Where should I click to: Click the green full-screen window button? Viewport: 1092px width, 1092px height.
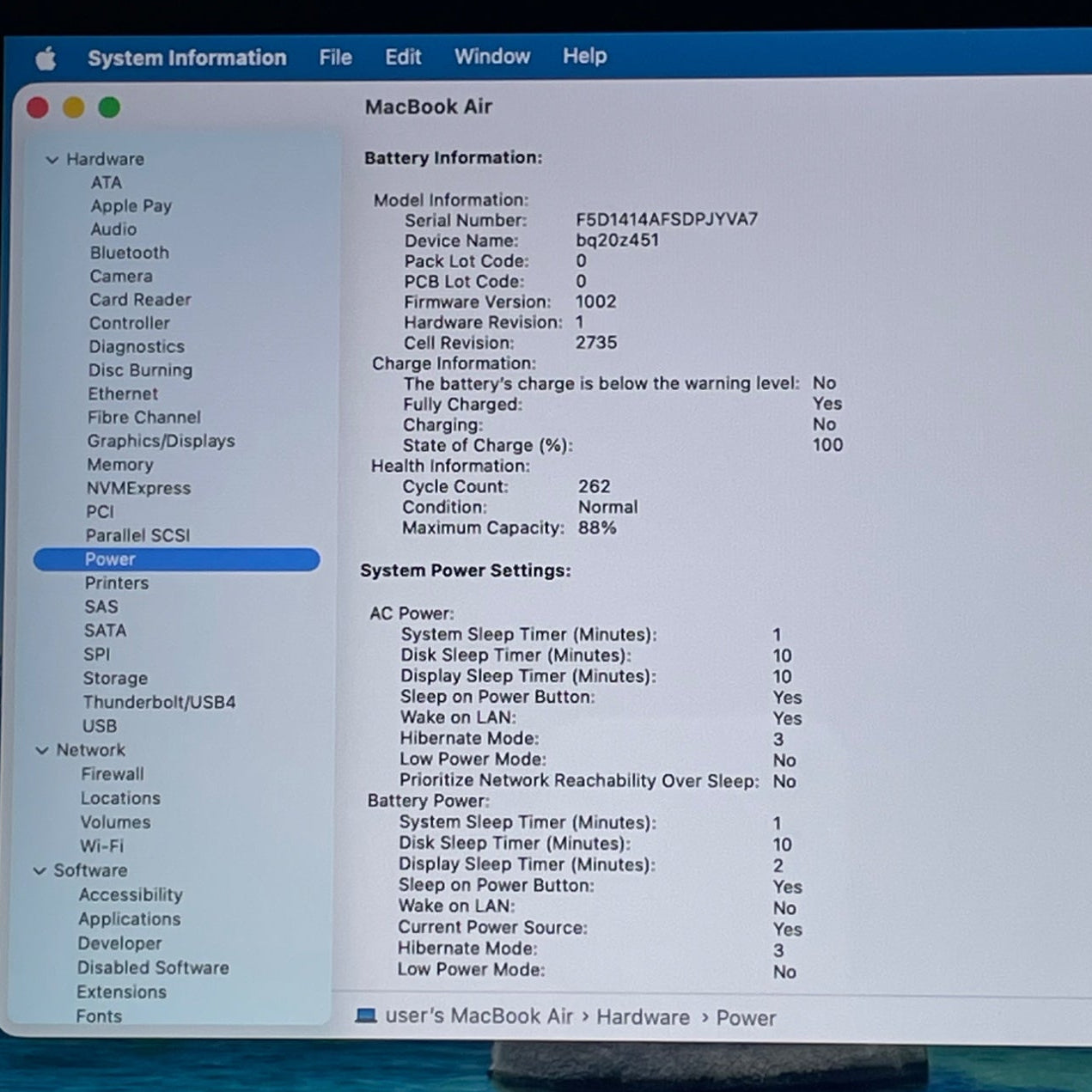(x=109, y=107)
